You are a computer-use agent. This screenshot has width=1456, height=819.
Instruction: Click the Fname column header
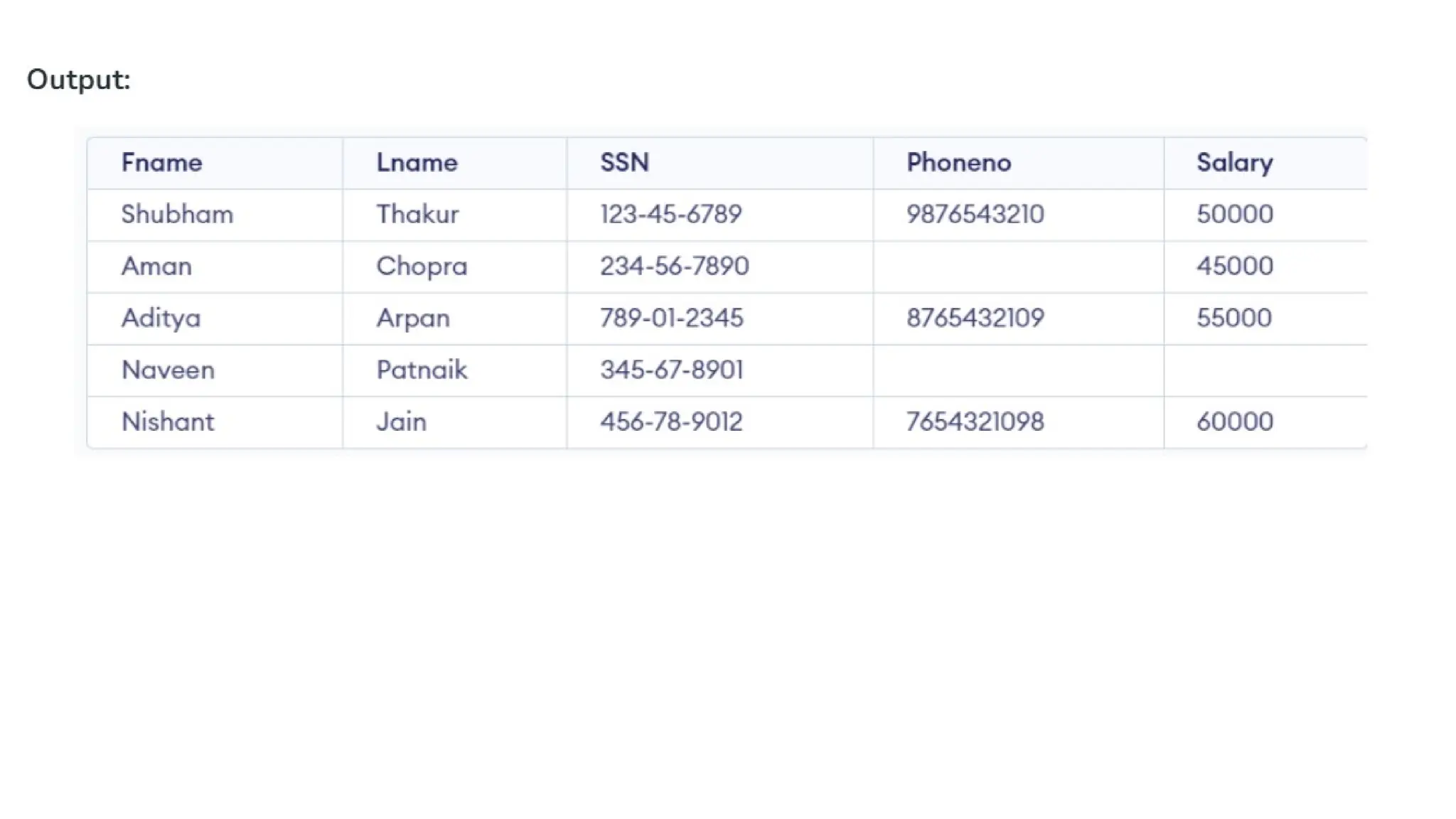(x=161, y=163)
